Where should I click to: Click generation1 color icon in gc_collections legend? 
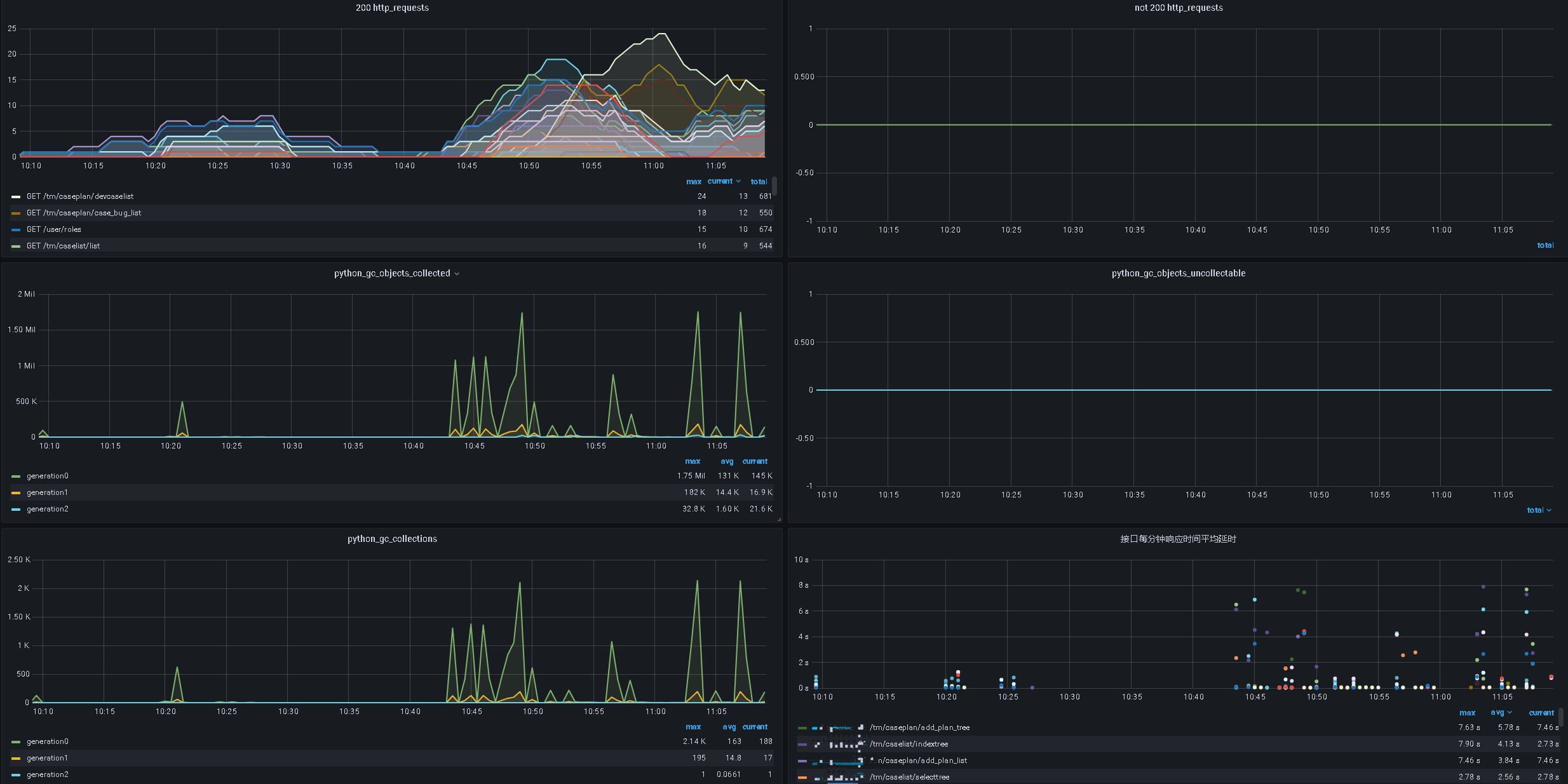coord(16,759)
